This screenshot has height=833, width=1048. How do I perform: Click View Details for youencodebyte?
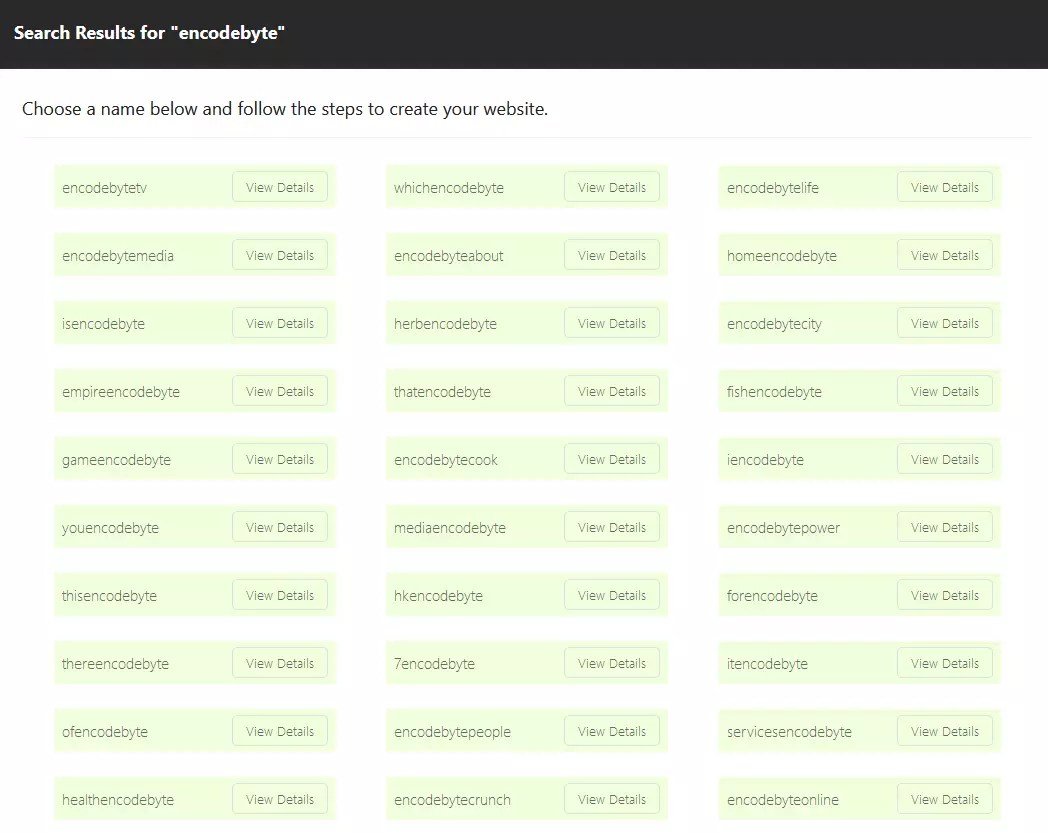point(279,527)
